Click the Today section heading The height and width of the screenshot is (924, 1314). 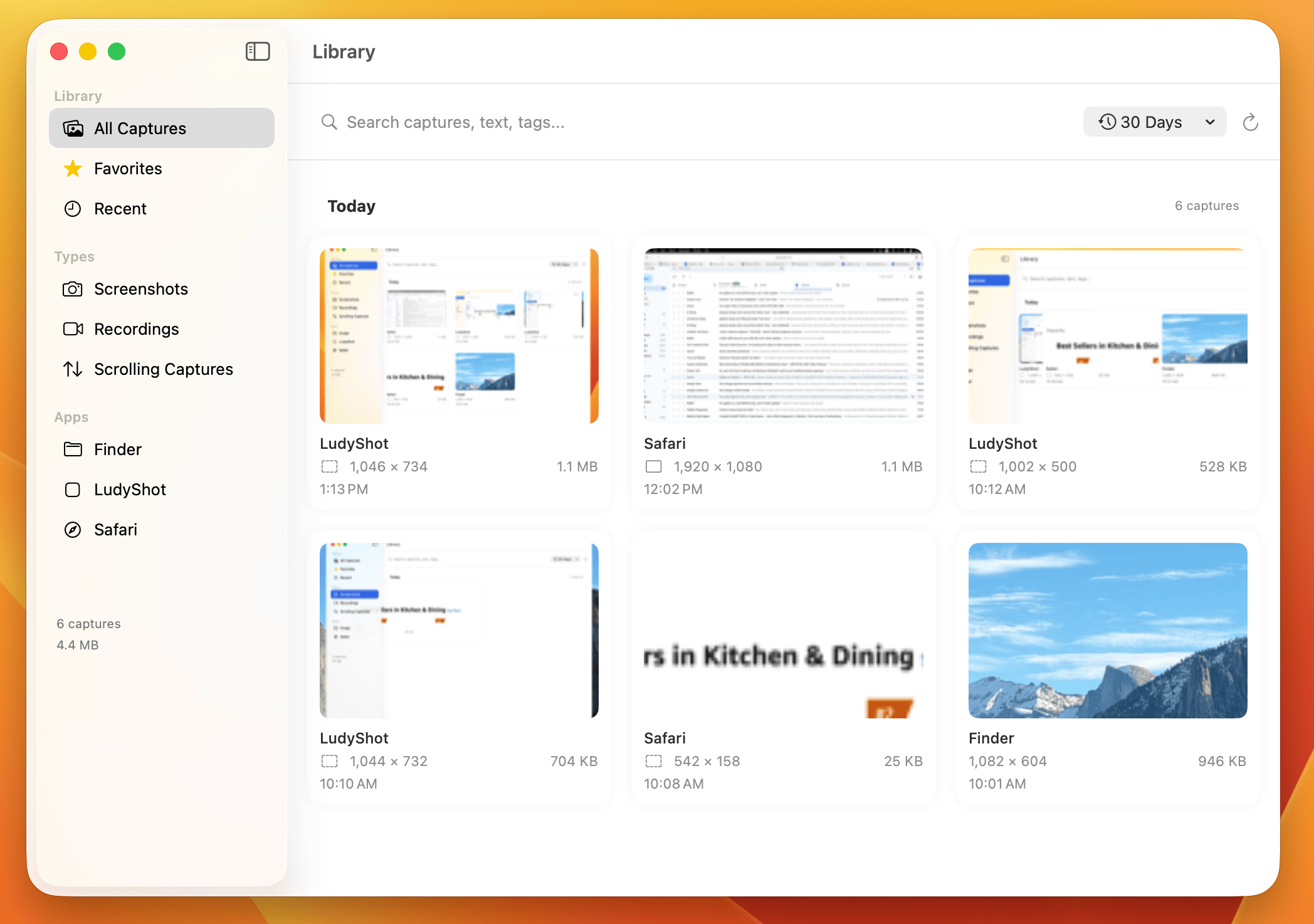point(351,206)
